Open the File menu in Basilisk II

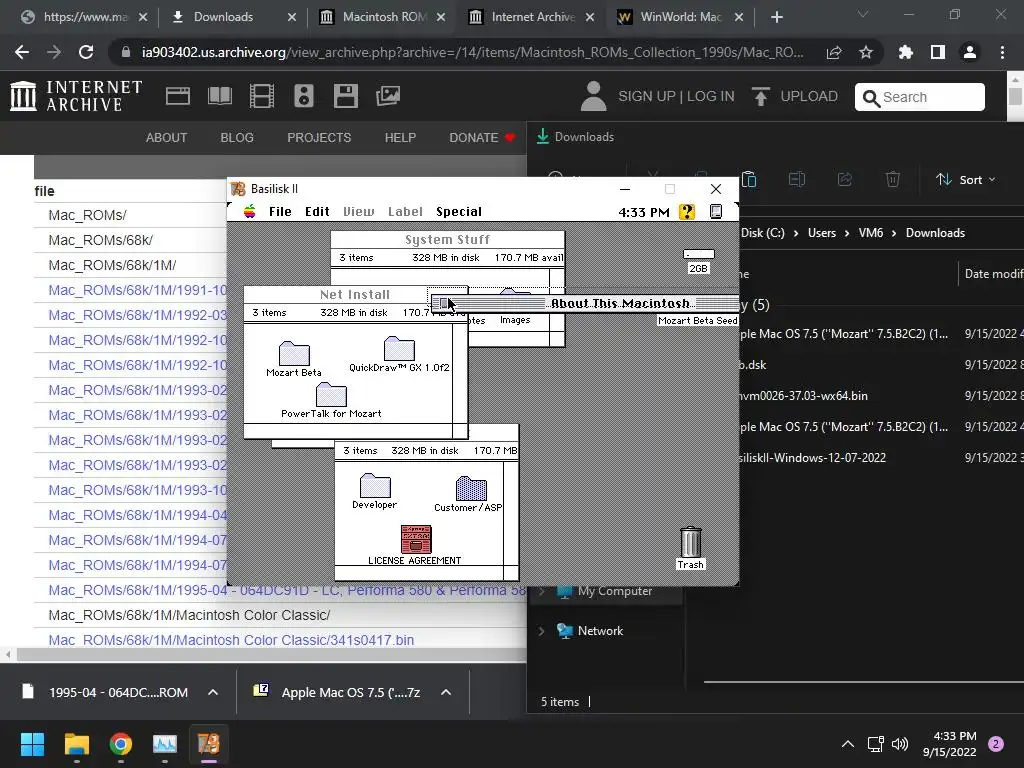click(x=280, y=212)
